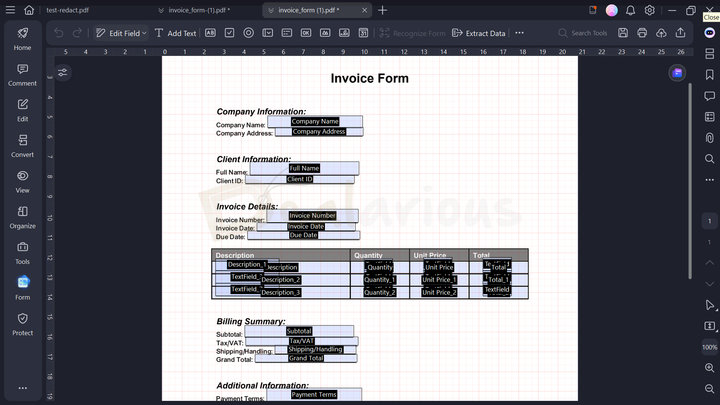The height and width of the screenshot is (405, 720).
Task: Open the form fields list panel
Action: (x=709, y=117)
